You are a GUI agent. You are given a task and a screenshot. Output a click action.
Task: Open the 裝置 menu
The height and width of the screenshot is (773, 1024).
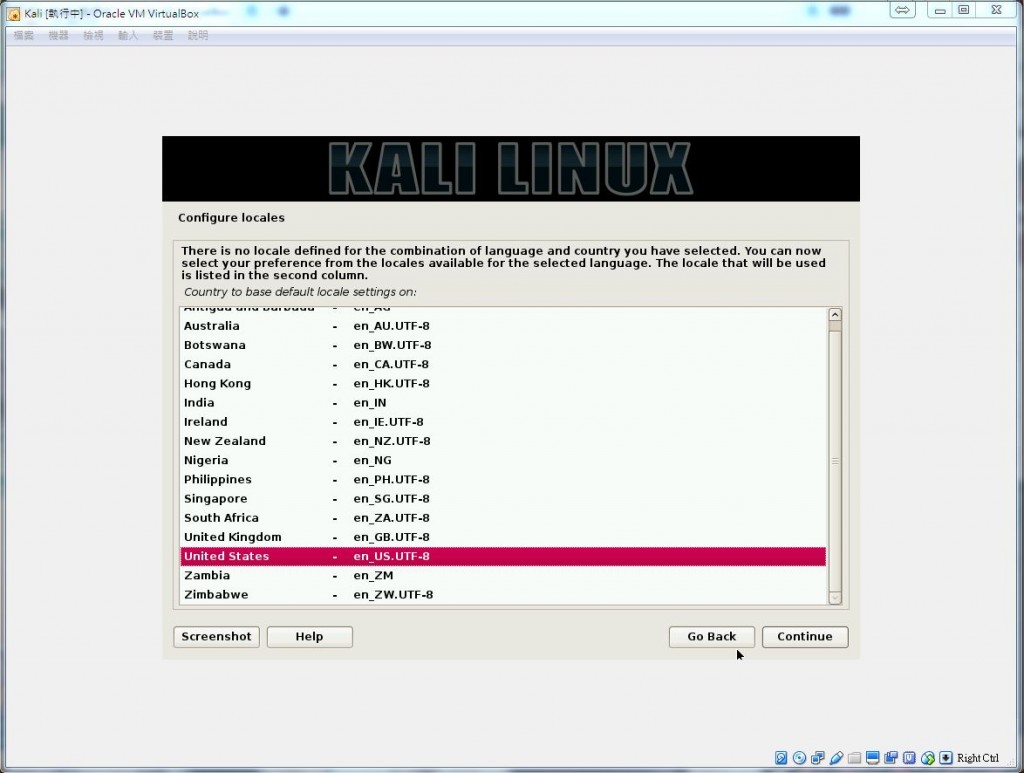pyautogui.click(x=163, y=35)
